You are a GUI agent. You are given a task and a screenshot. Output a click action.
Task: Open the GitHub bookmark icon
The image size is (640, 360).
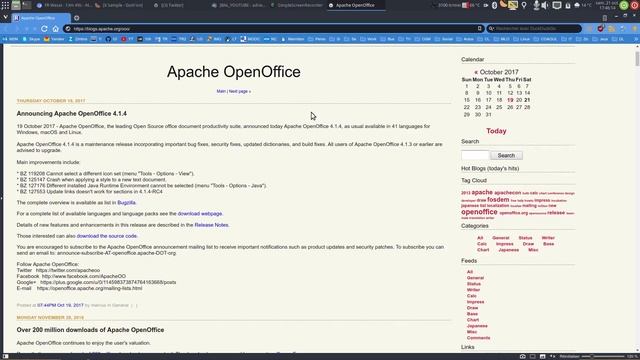point(108,39)
